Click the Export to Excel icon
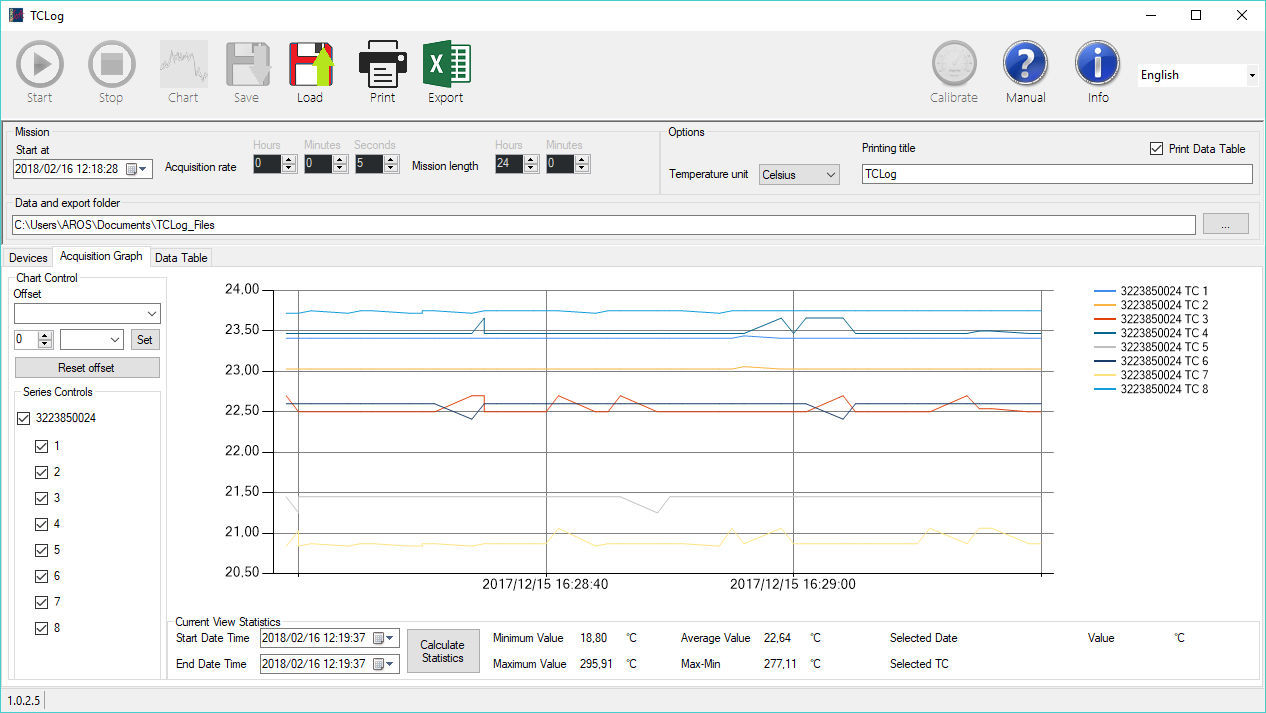Viewport: 1266px width, 713px height. click(446, 62)
